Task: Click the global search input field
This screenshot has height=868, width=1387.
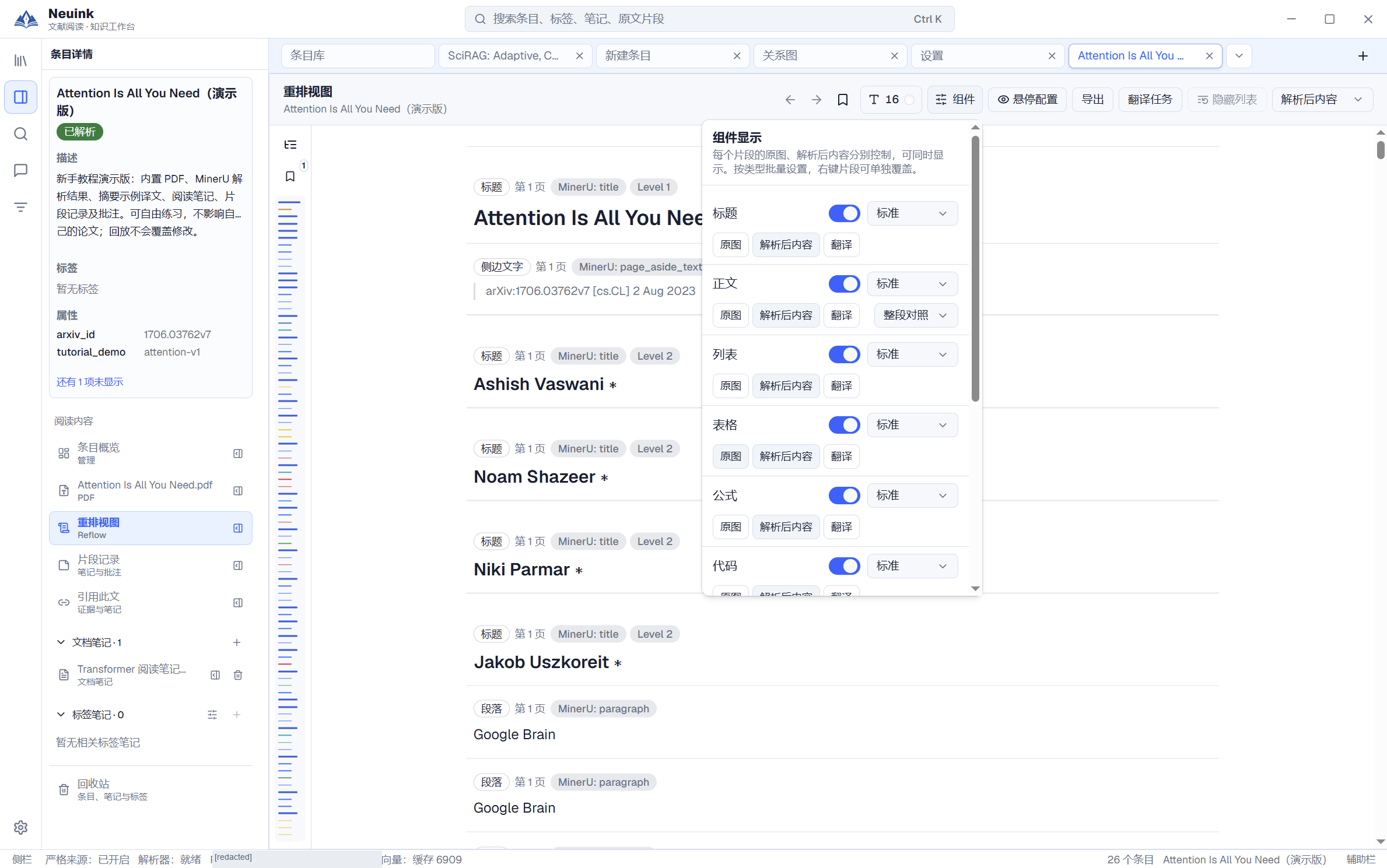Action: pos(709,19)
